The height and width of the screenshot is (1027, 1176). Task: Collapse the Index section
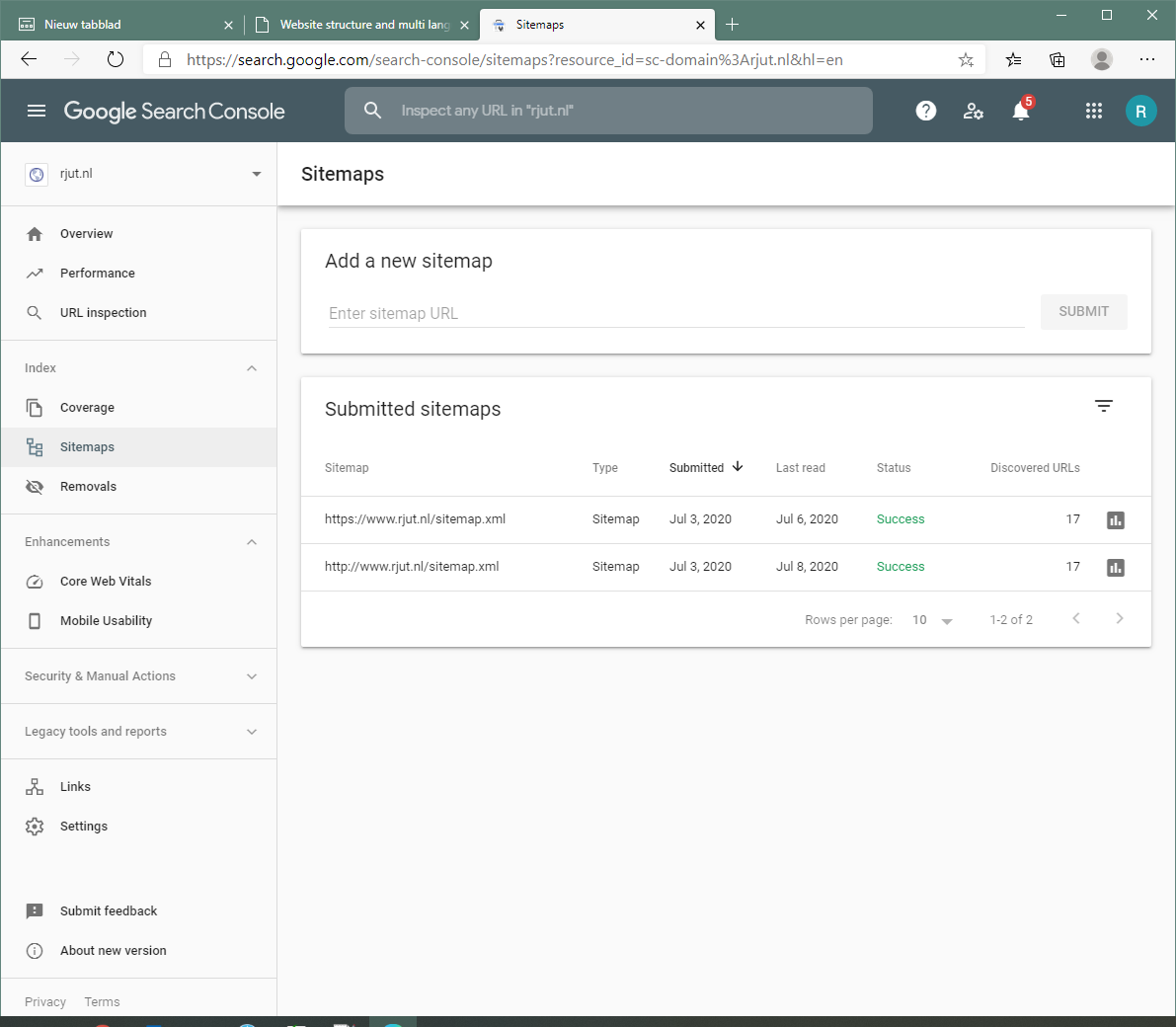tap(251, 368)
